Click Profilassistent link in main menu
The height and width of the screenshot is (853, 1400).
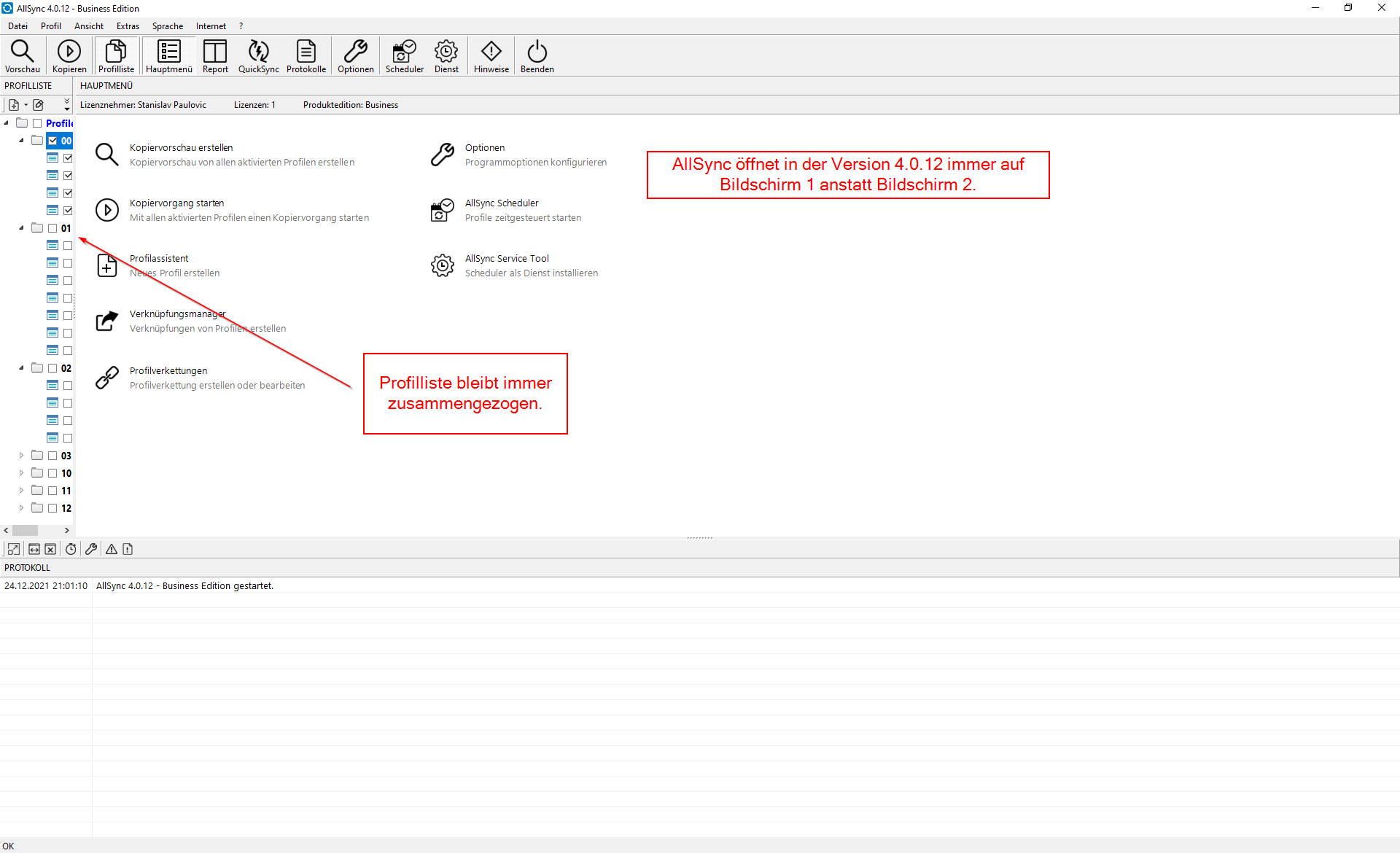click(x=159, y=259)
